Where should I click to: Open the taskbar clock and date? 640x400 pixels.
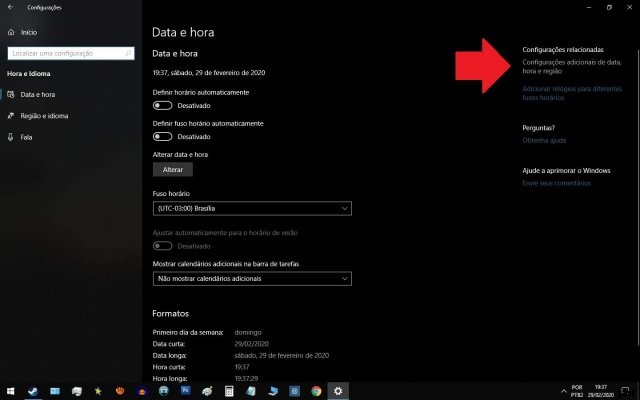pos(602,390)
